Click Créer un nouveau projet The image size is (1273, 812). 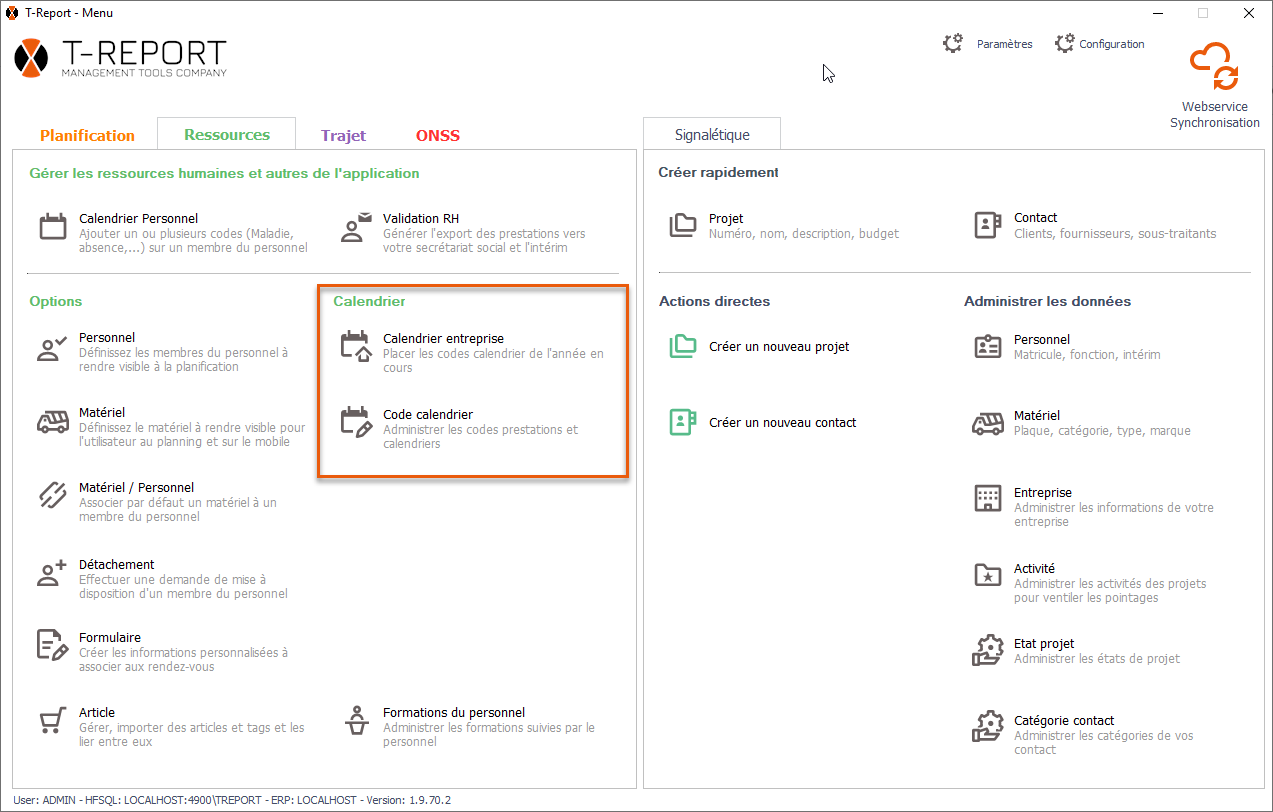tap(778, 346)
